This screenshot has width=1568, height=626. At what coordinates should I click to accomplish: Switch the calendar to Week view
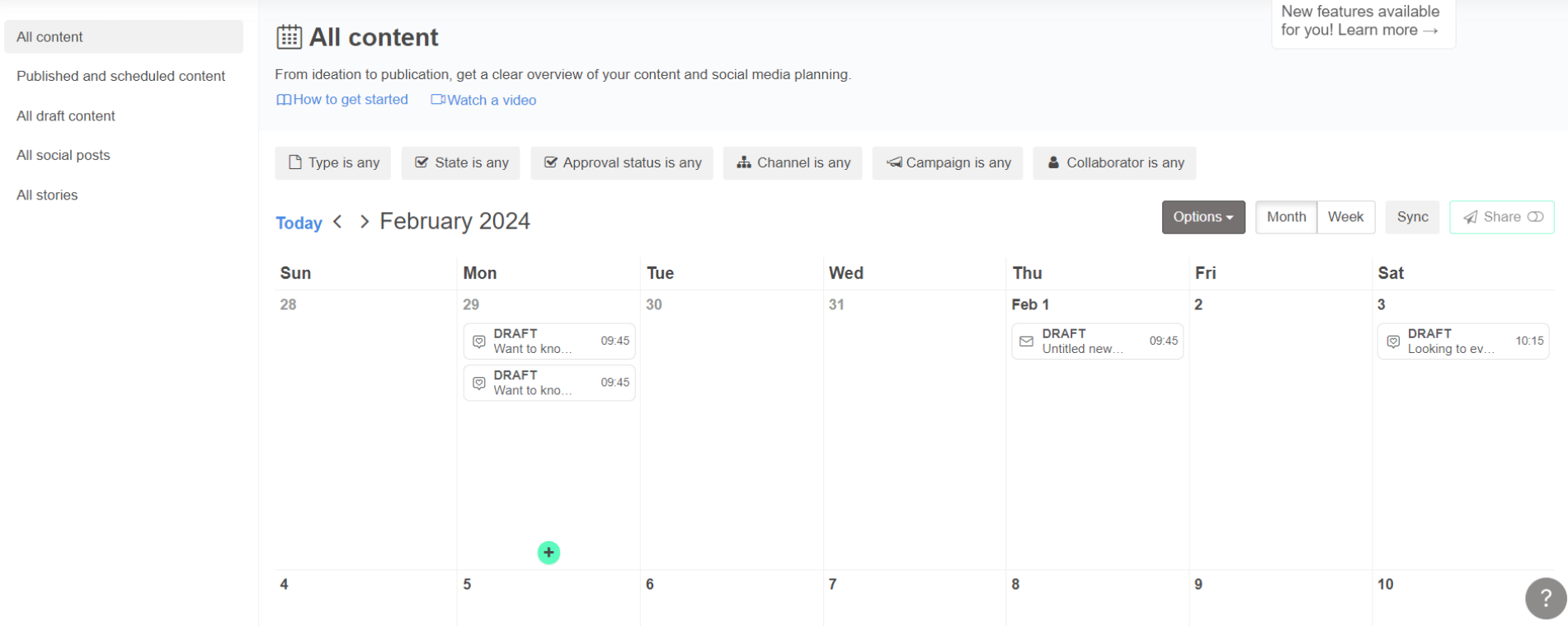coord(1345,217)
